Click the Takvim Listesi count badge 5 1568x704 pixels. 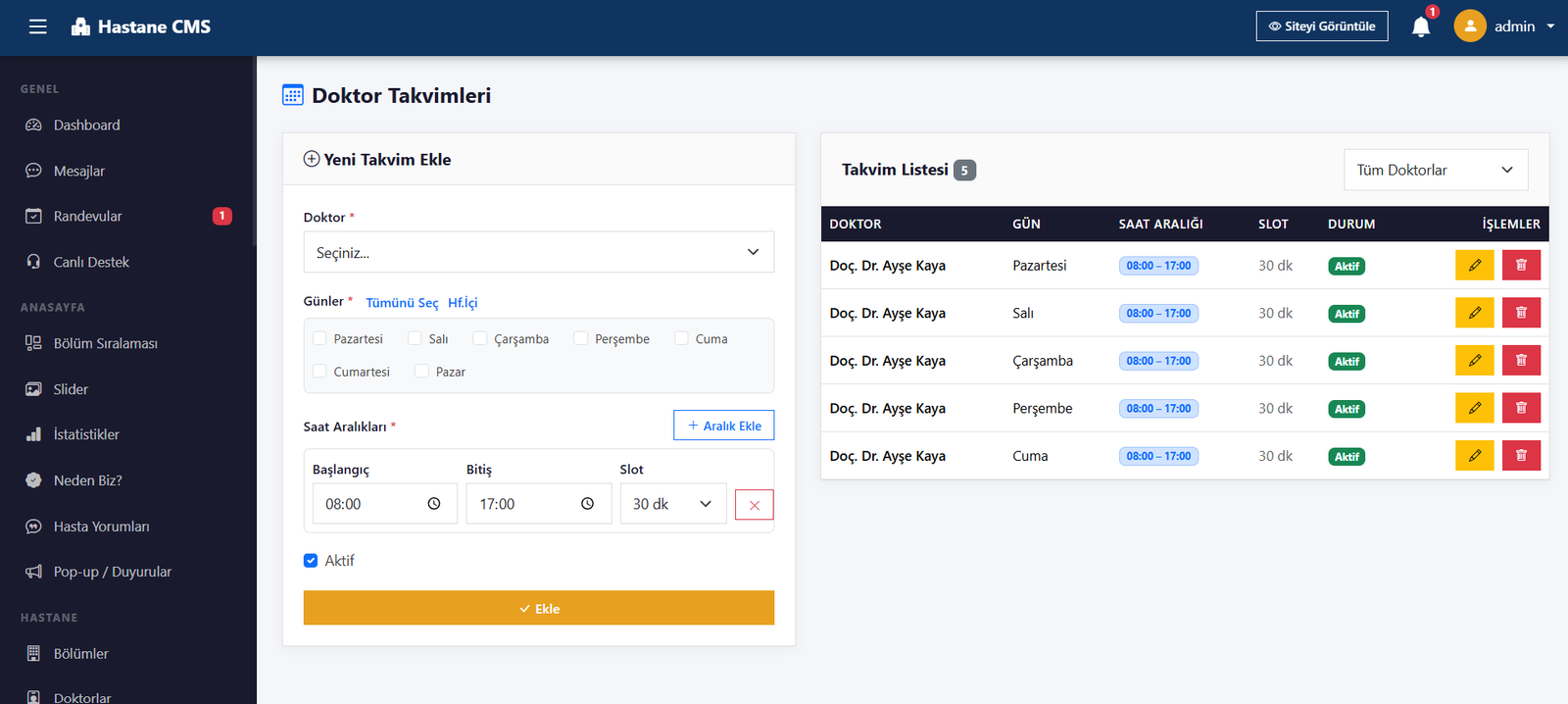click(964, 170)
